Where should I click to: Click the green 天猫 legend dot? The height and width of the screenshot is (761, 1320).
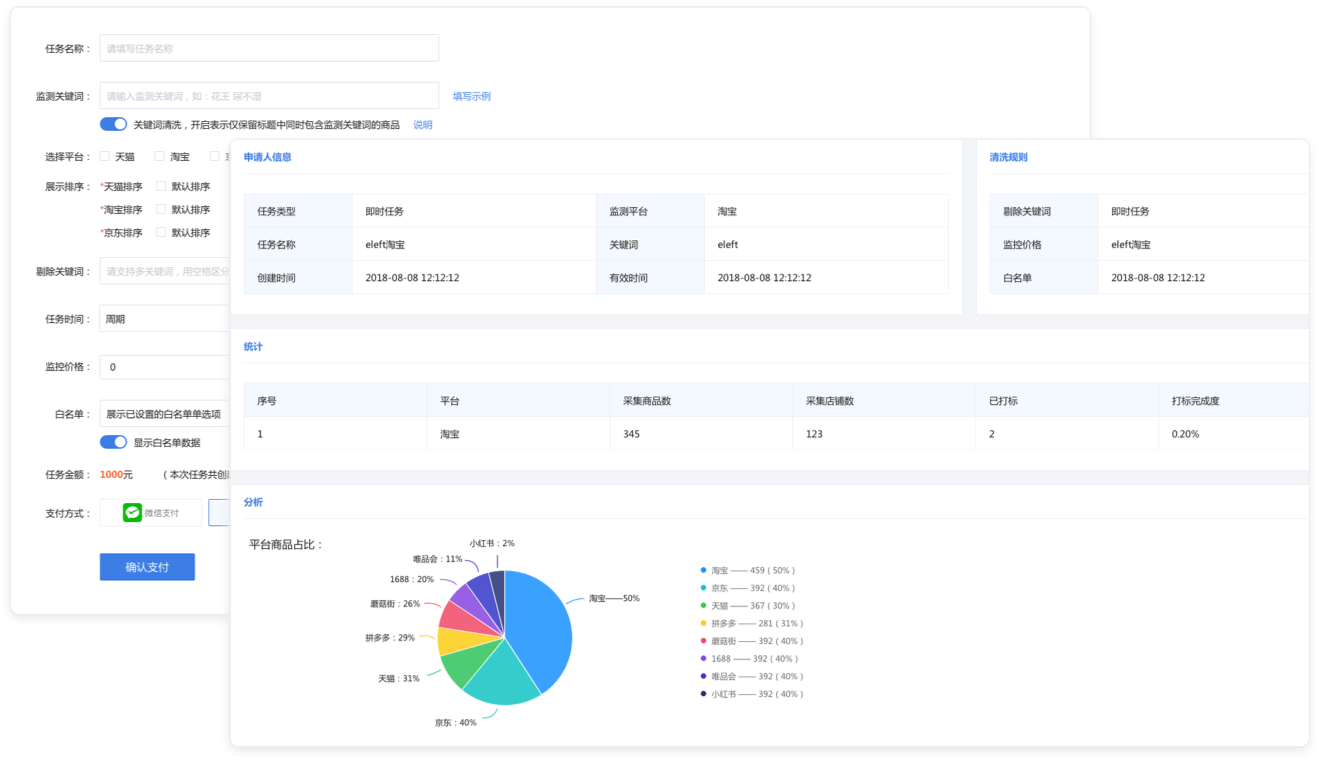pos(704,606)
